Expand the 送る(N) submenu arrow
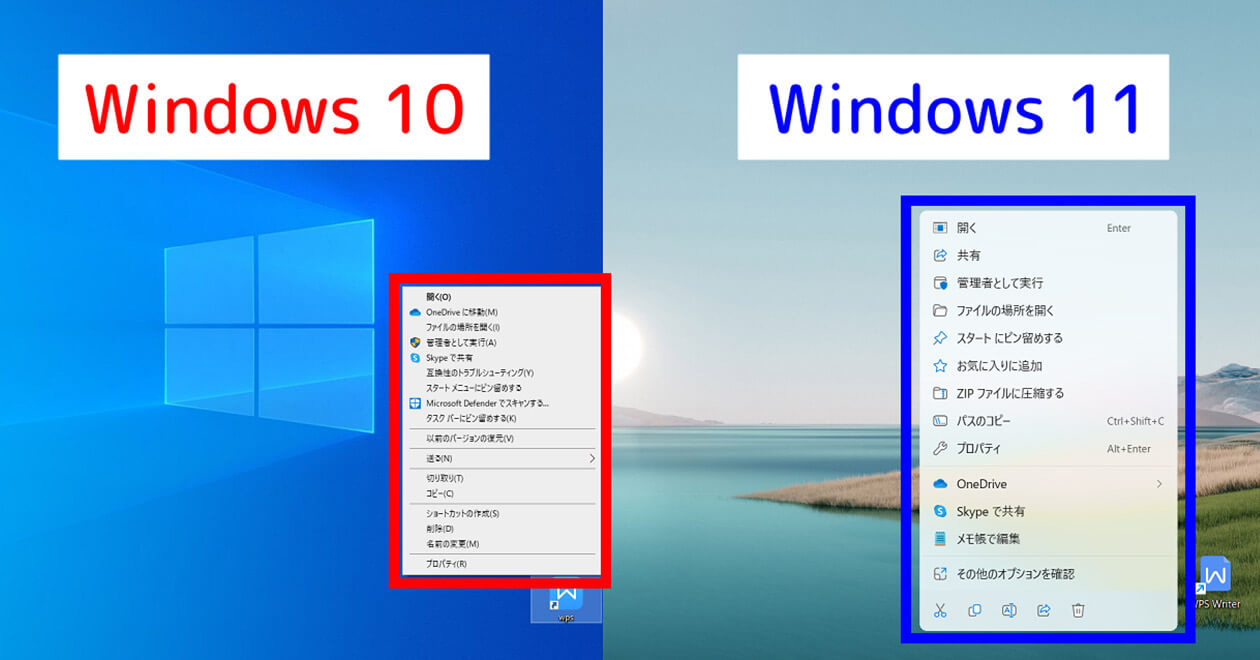This screenshot has height=660, width=1260. click(x=592, y=459)
